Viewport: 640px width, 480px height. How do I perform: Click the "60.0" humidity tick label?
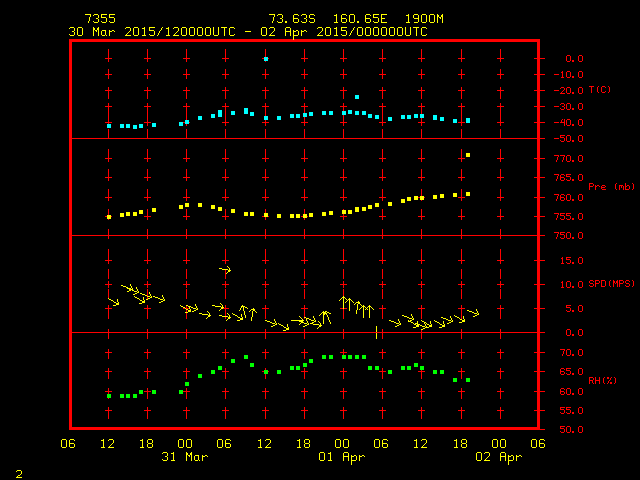coord(571,392)
